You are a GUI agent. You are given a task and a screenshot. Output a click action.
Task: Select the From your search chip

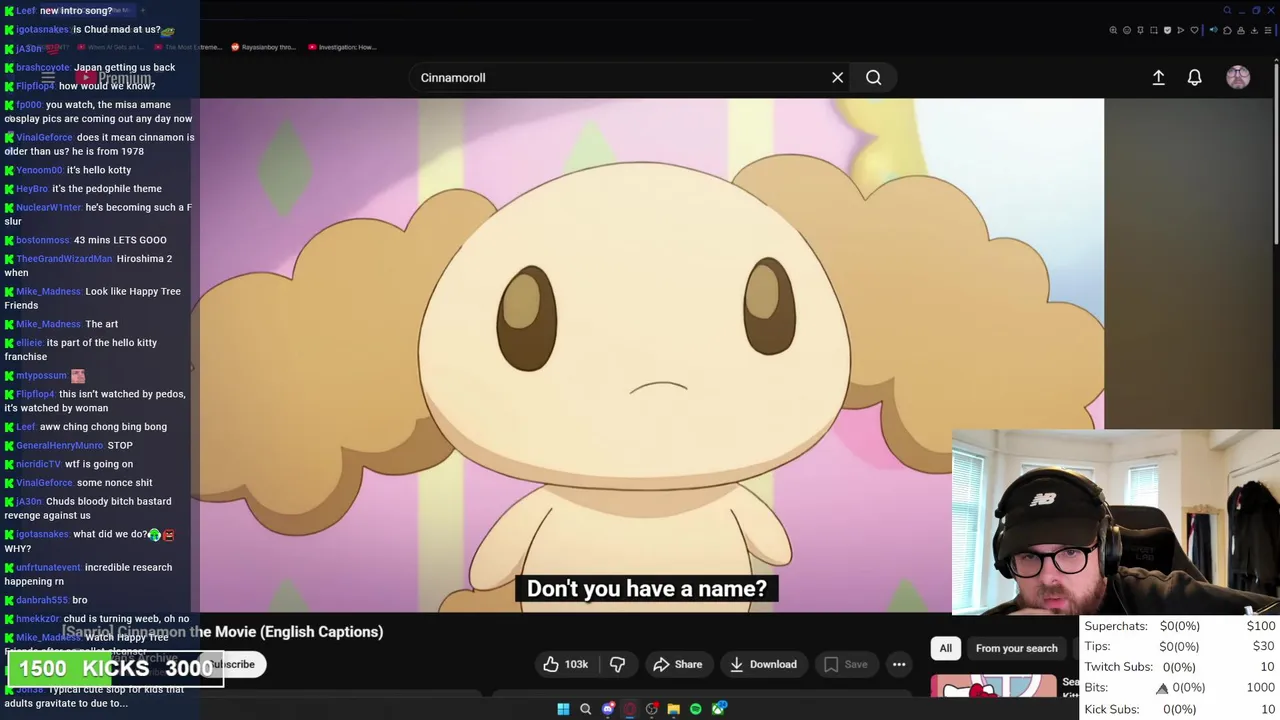point(1016,648)
